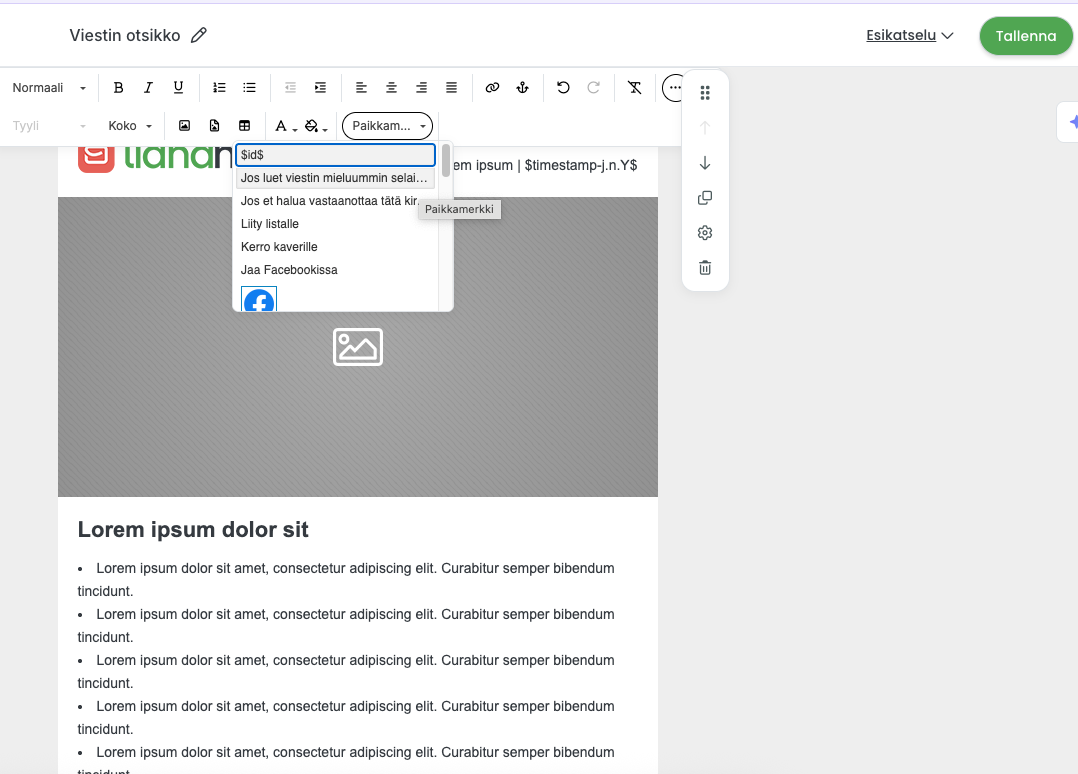Image resolution: width=1078 pixels, height=774 pixels.
Task: Delete the block with the trash icon
Action: pyautogui.click(x=705, y=268)
